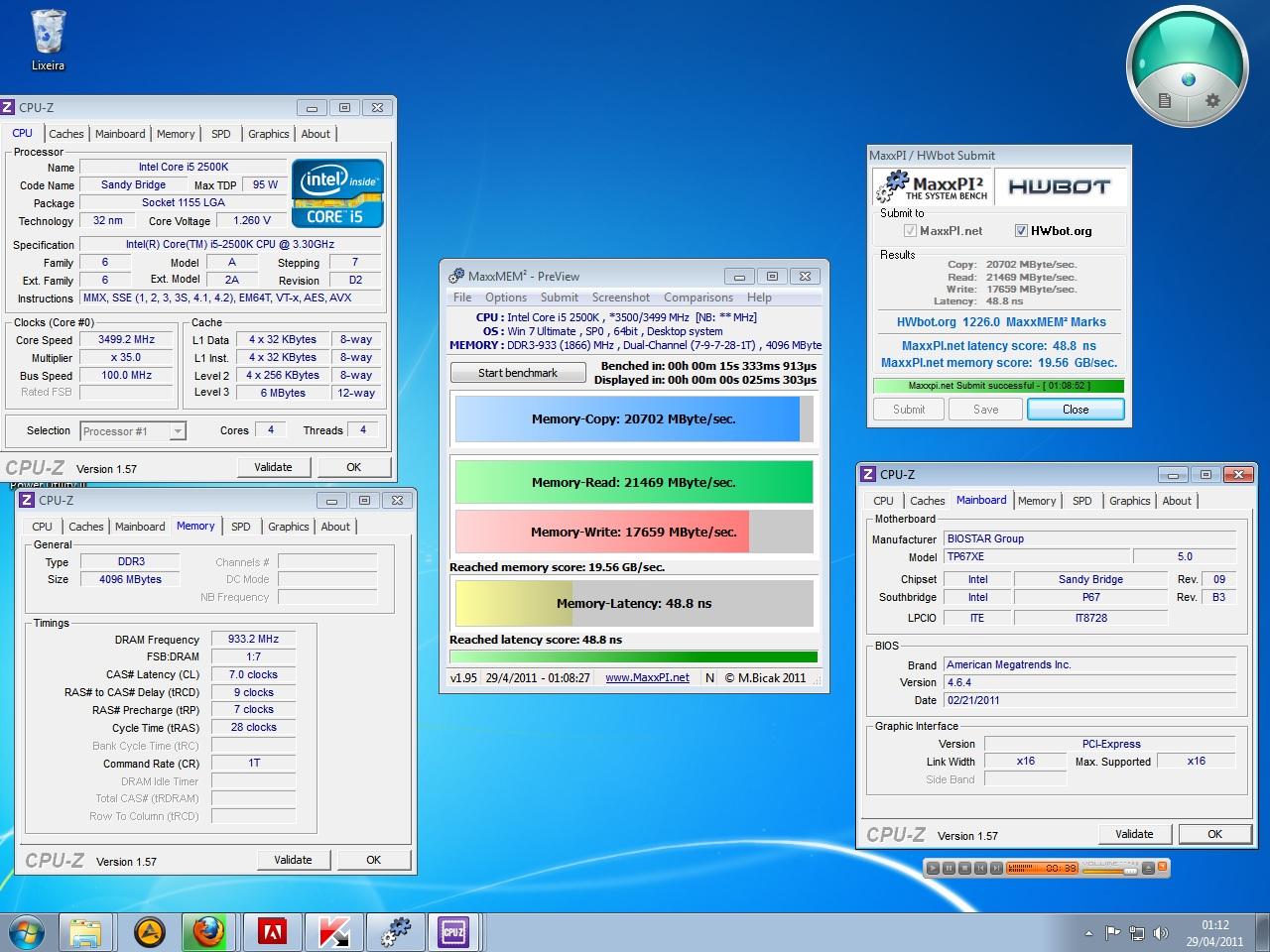
Task: Open reports icon on the Kaspersky gadget
Action: (x=1165, y=100)
